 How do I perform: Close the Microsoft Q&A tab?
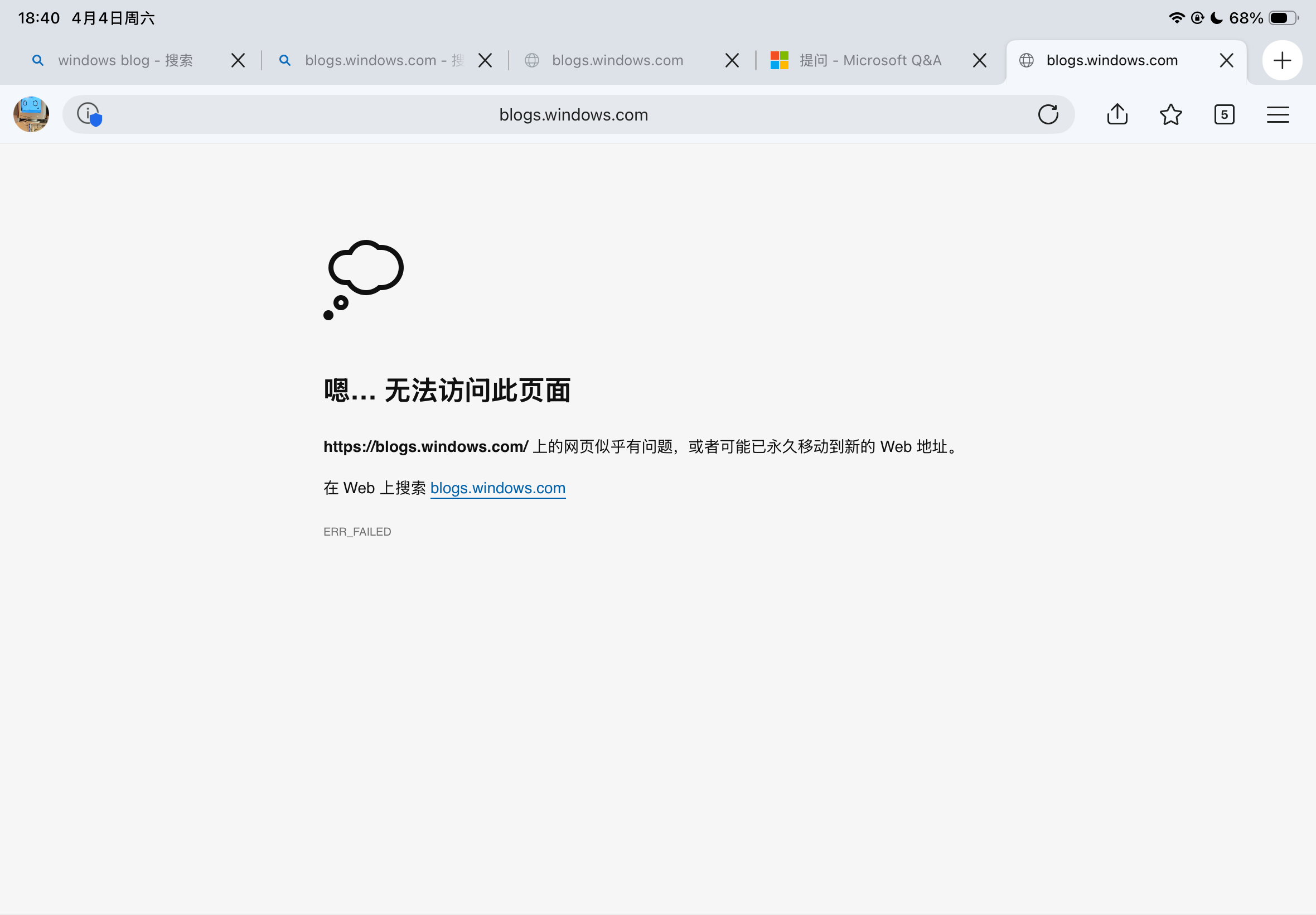(979, 60)
